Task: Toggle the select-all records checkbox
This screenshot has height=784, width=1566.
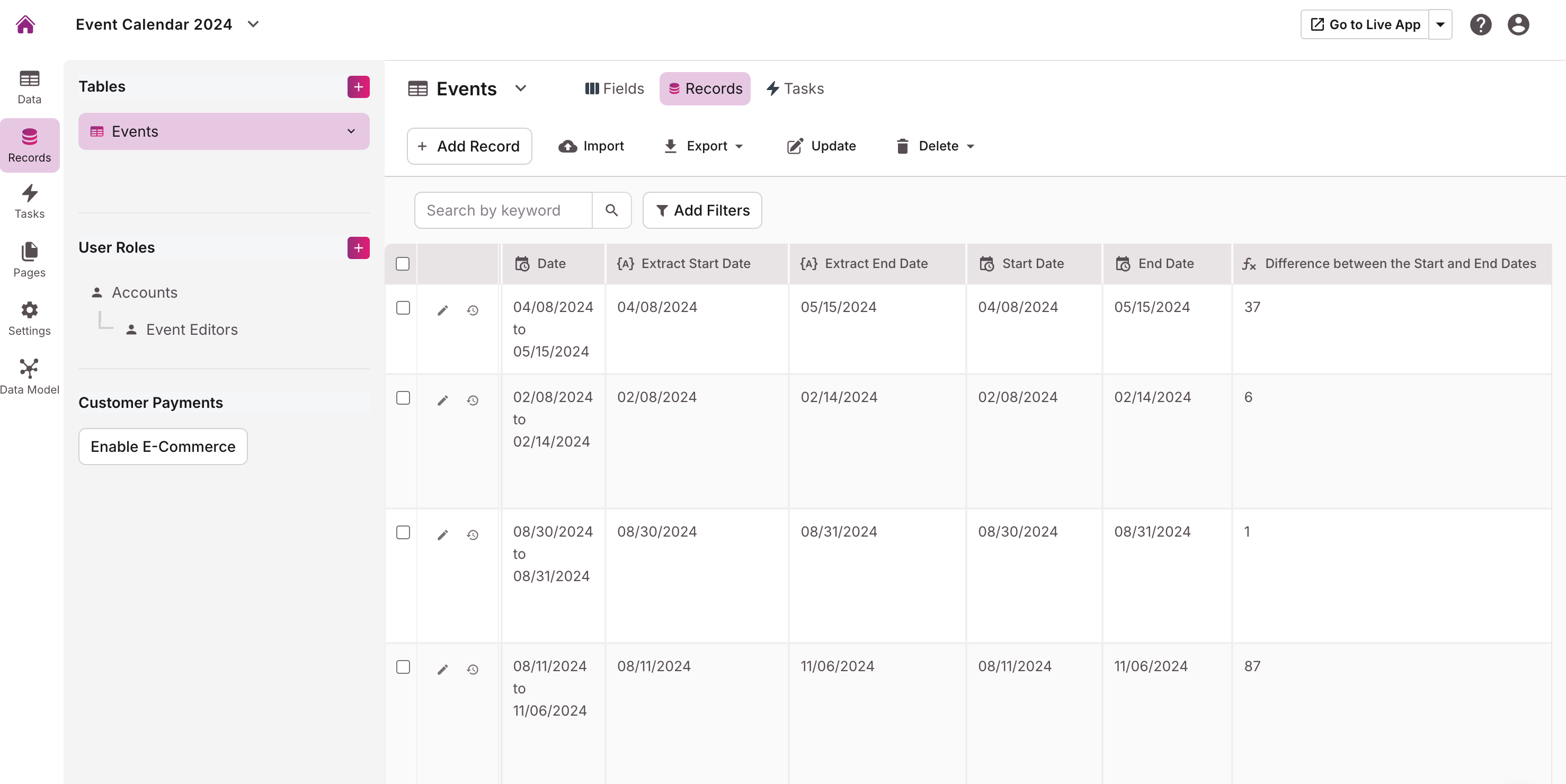Action: pos(403,264)
